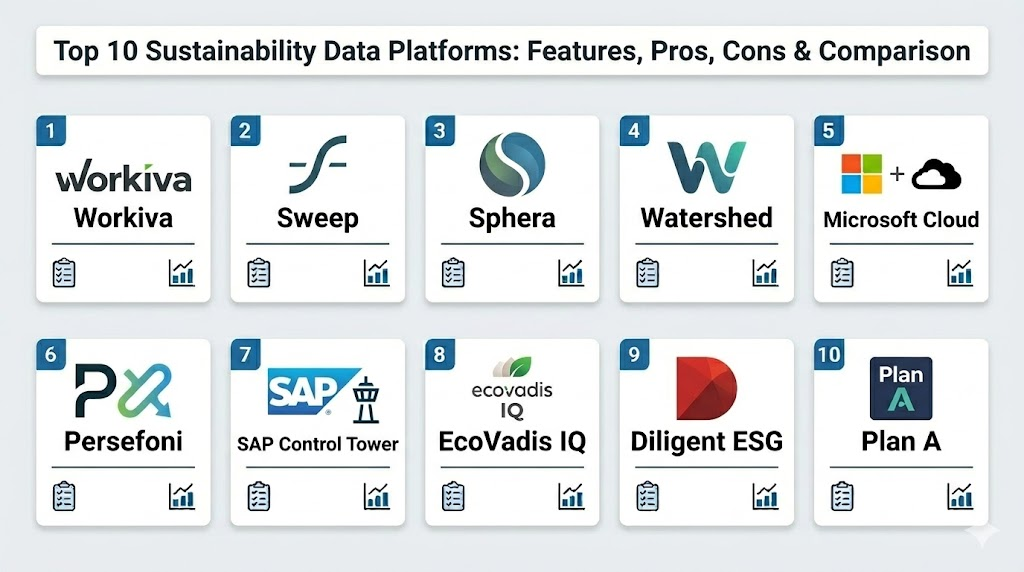Click the EcoVadis IQ leaf logo
Screen dimensions: 1024x572
(512, 369)
